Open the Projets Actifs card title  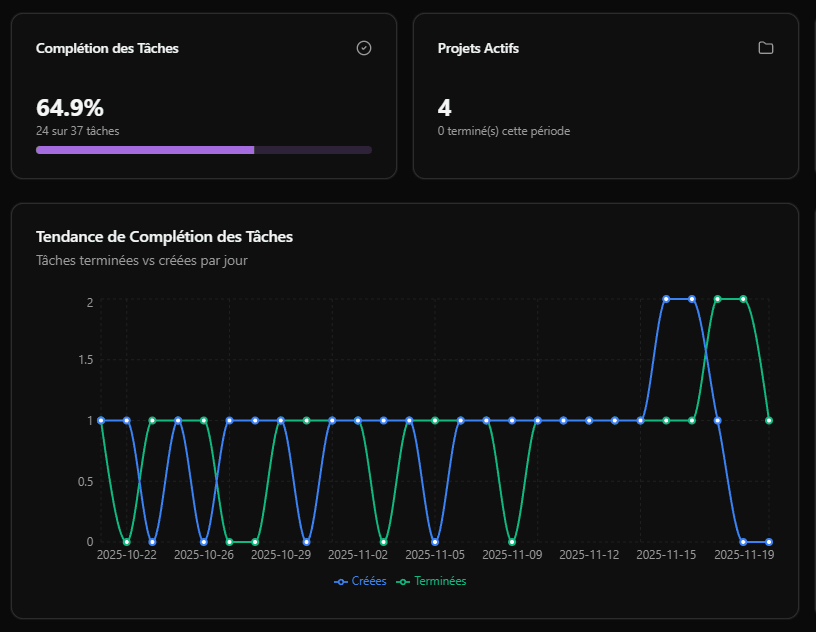(x=478, y=48)
